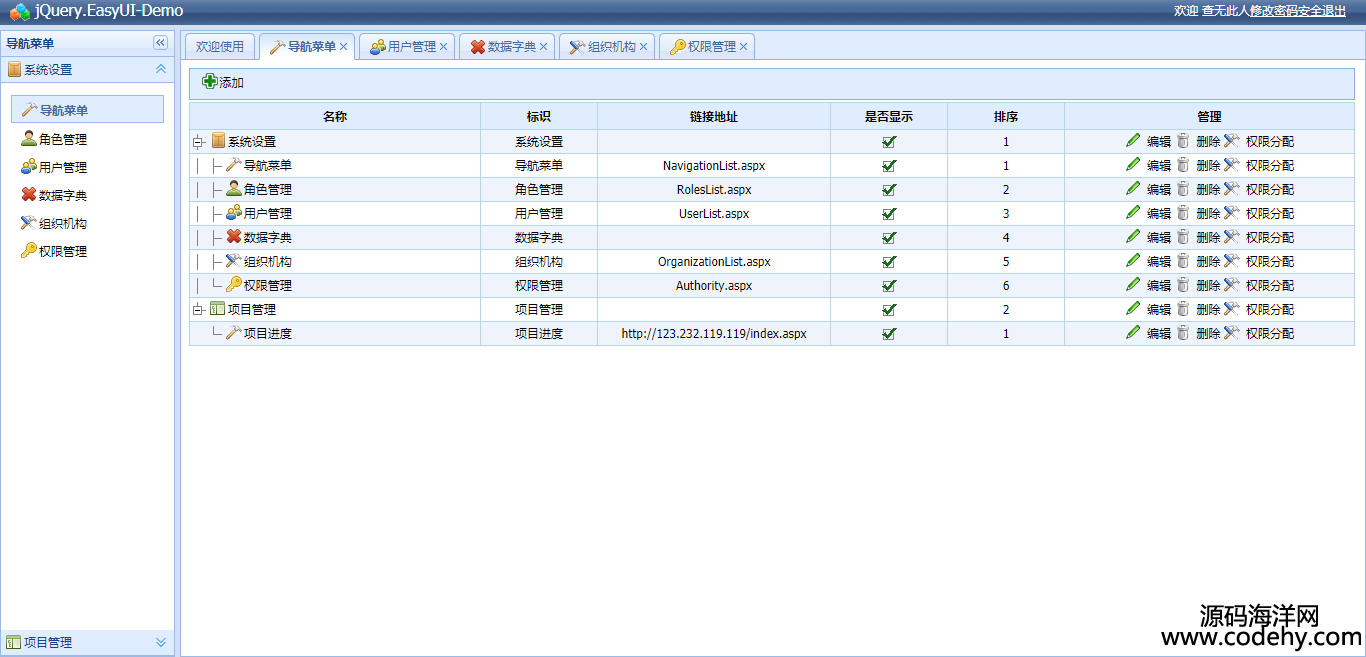
Task: Toggle 是否显示 checkbox for 数据字典 row
Action: (889, 238)
